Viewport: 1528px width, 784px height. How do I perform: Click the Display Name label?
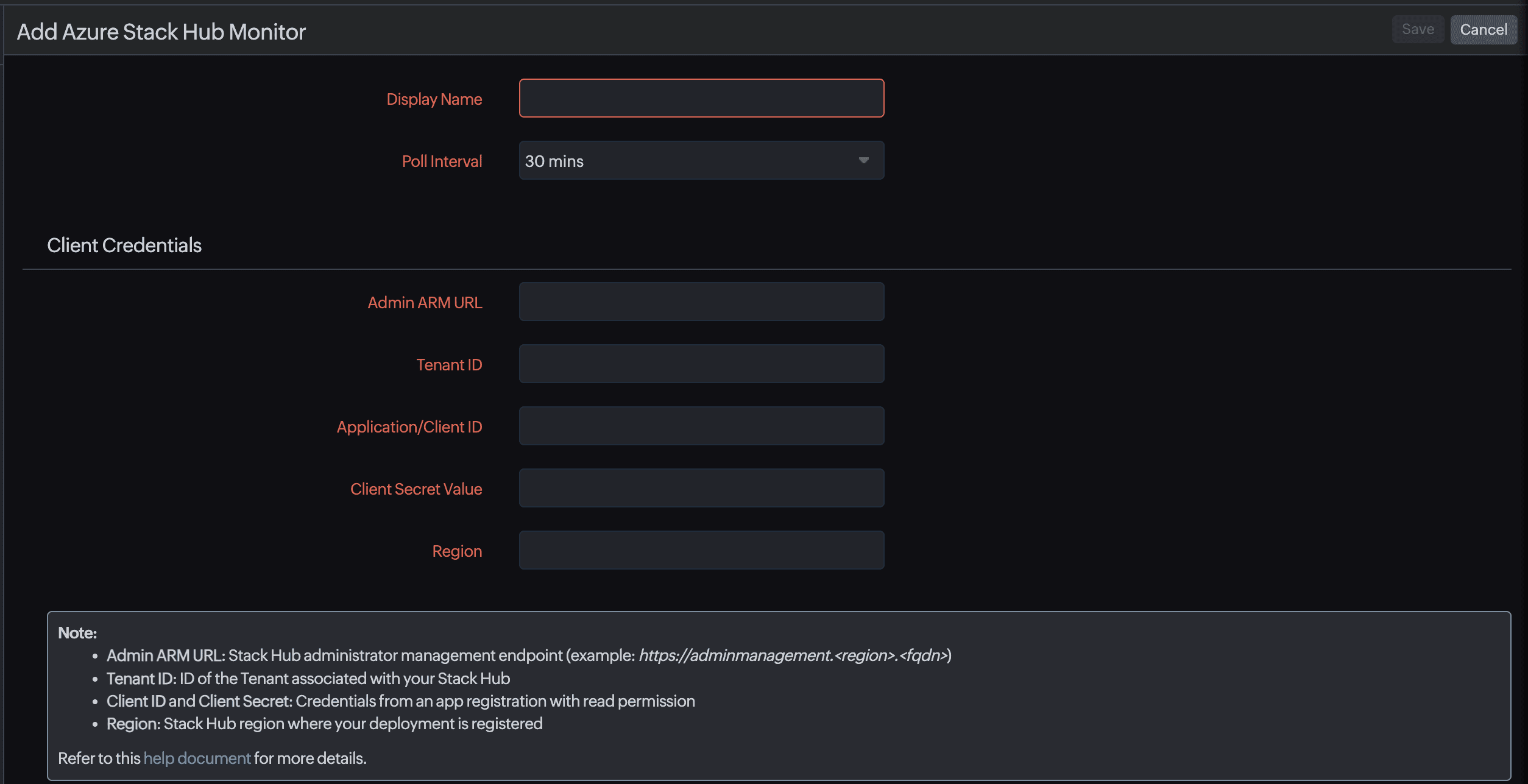point(434,99)
